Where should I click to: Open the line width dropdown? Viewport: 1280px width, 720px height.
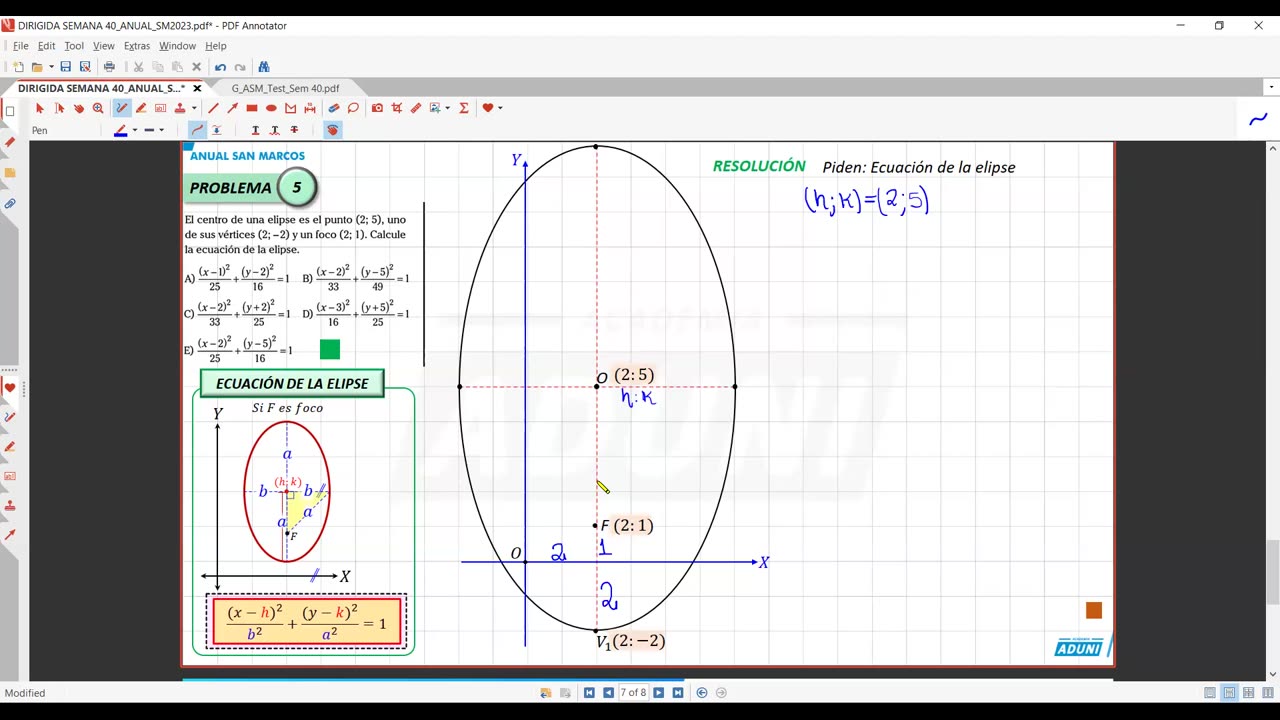tap(161, 130)
